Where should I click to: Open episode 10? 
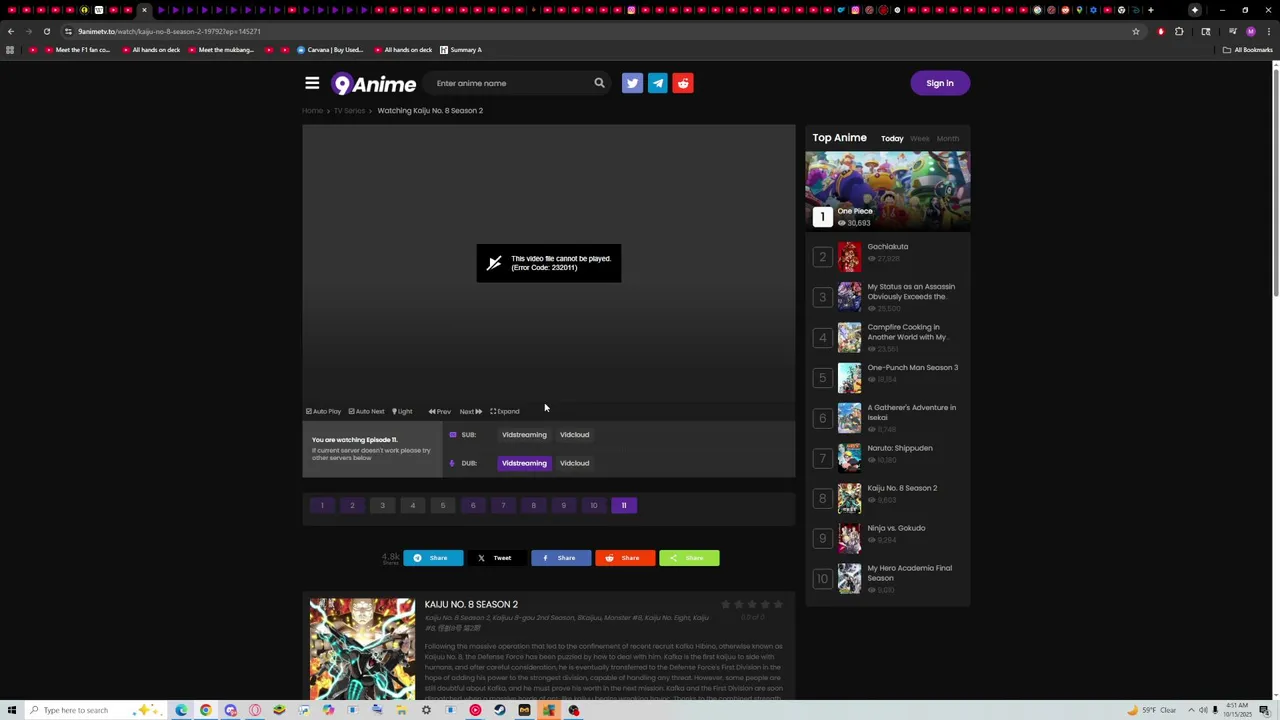click(x=593, y=505)
